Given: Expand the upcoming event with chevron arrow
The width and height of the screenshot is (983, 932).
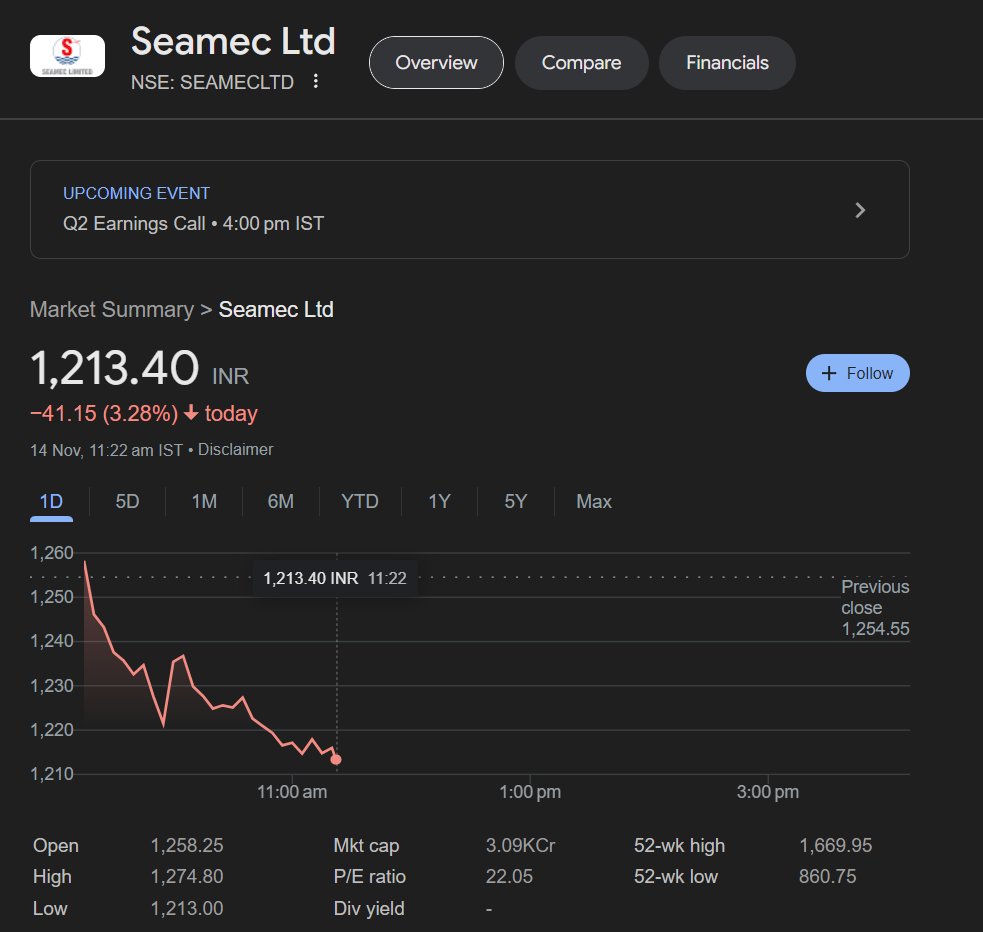Looking at the screenshot, I should (860, 210).
